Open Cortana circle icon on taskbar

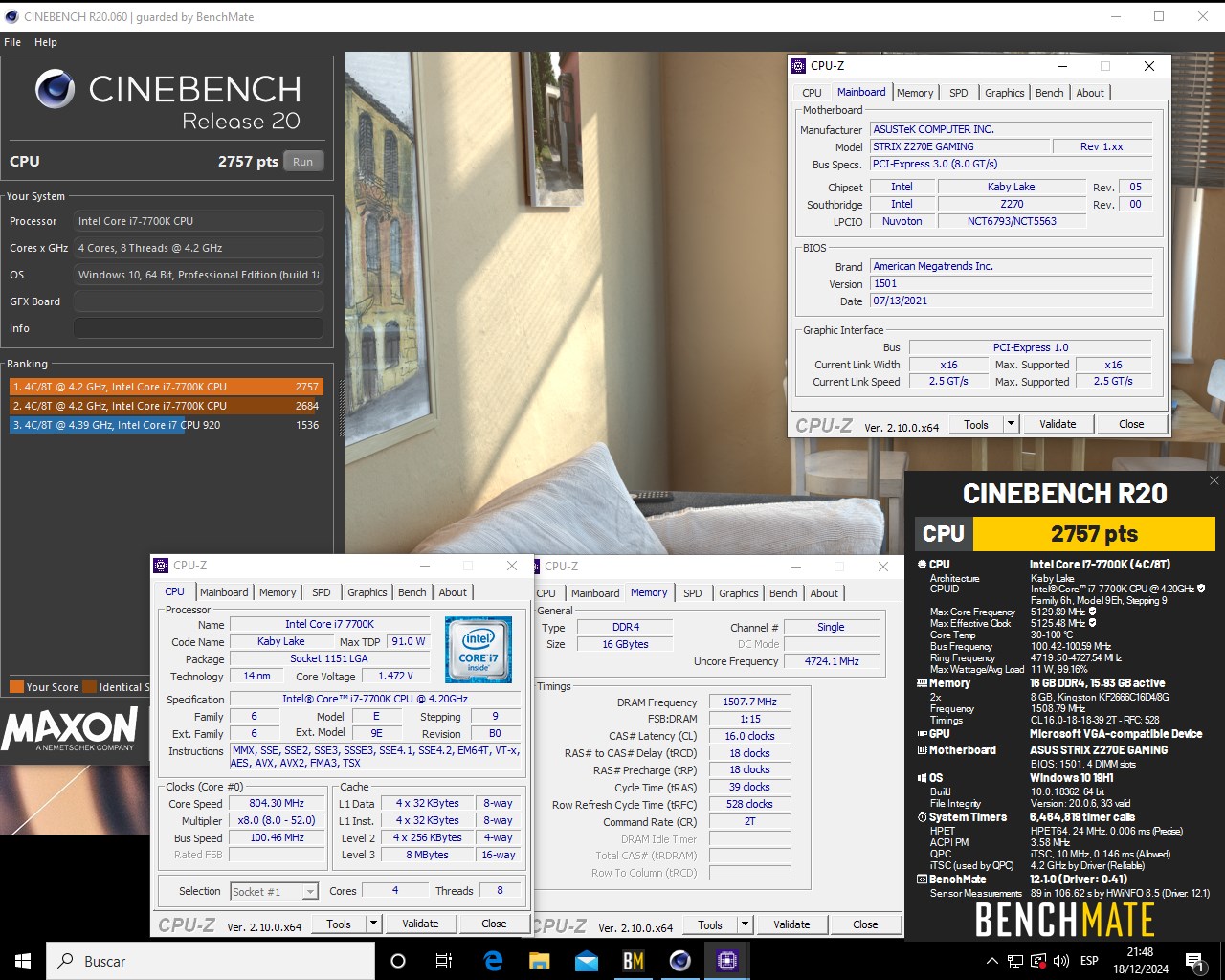398,961
